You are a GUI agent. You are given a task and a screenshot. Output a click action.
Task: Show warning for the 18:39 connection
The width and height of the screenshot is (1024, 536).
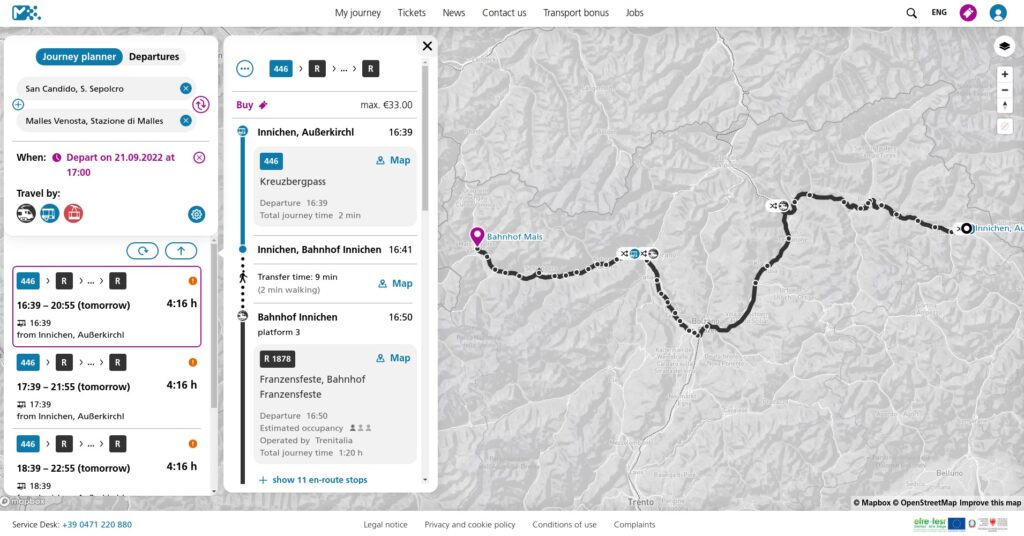coord(193,444)
